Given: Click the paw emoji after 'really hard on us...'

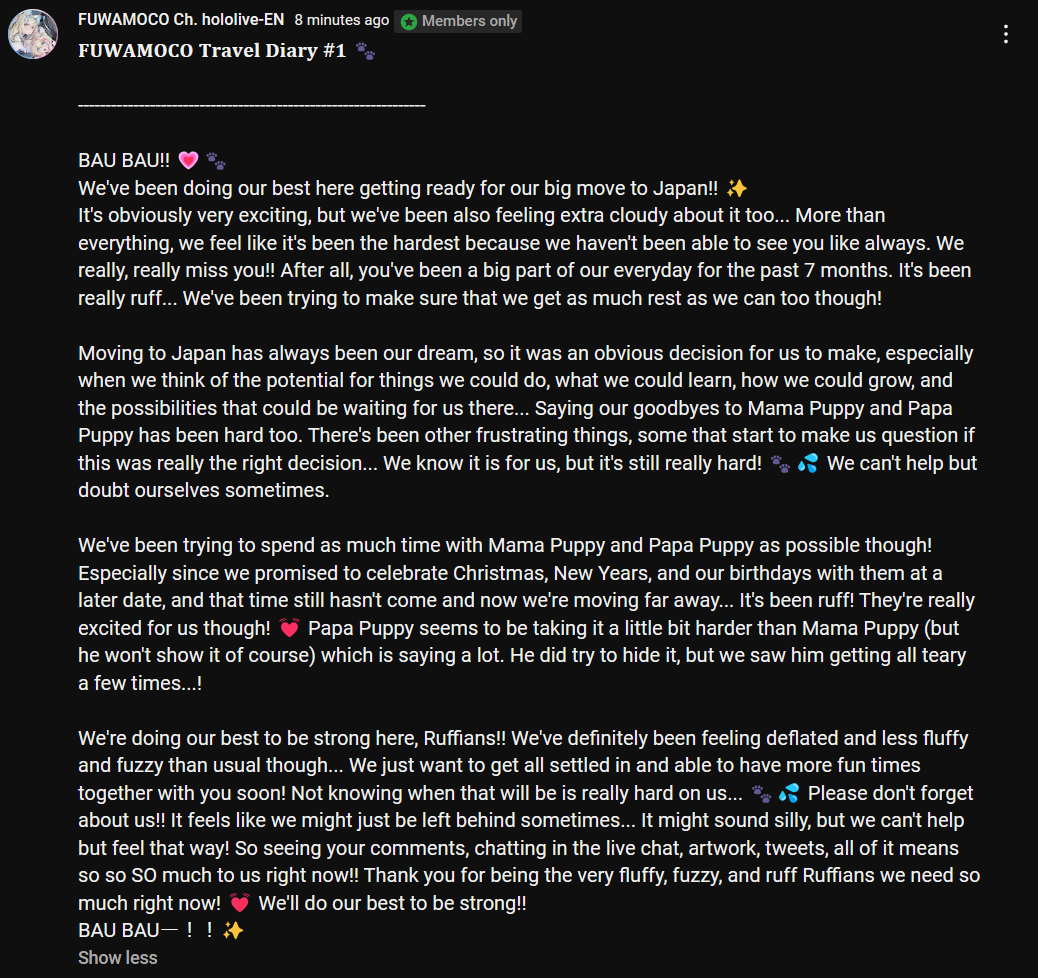Looking at the screenshot, I should coord(761,793).
